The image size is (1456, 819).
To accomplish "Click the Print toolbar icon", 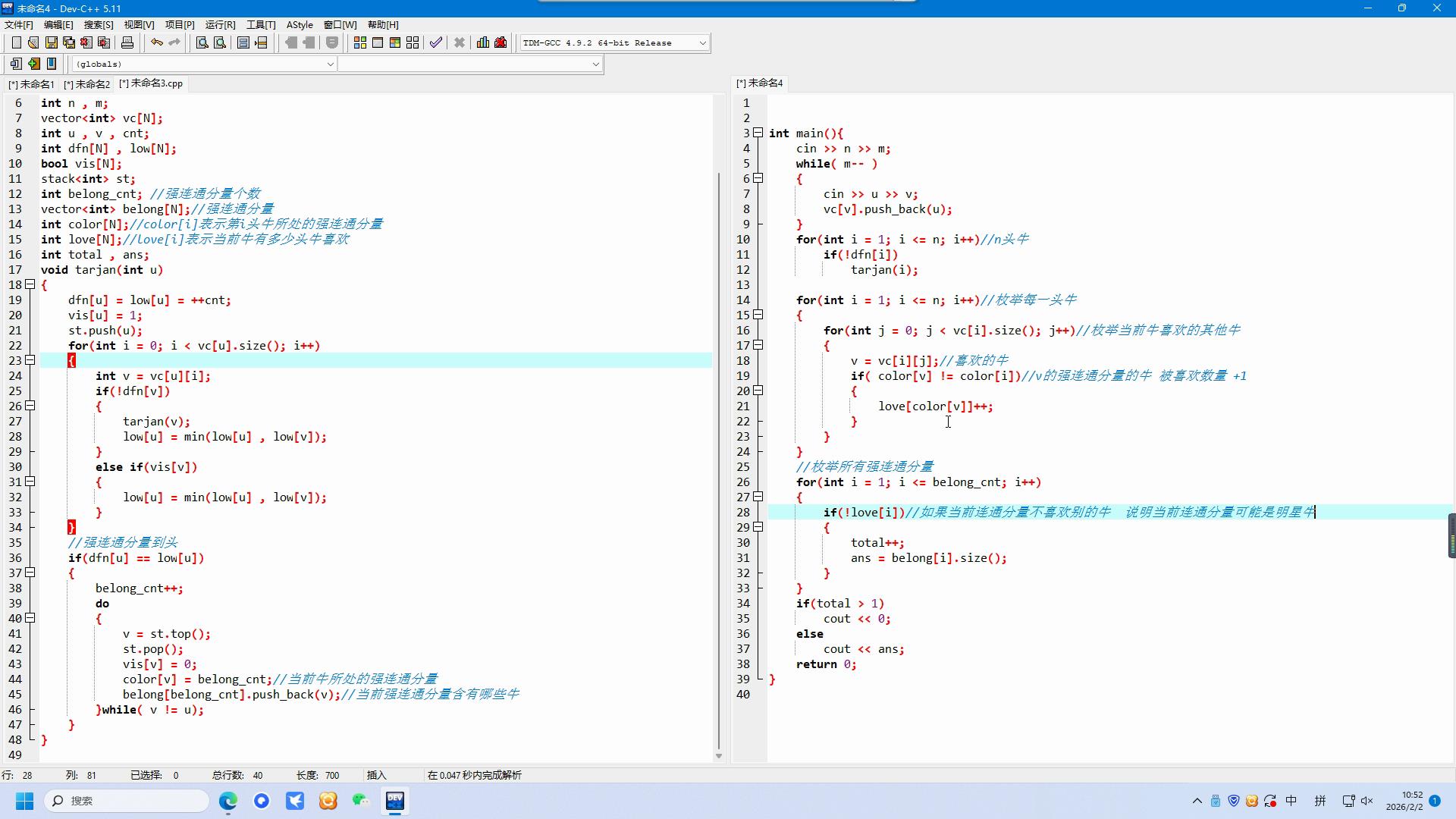I will point(127,42).
